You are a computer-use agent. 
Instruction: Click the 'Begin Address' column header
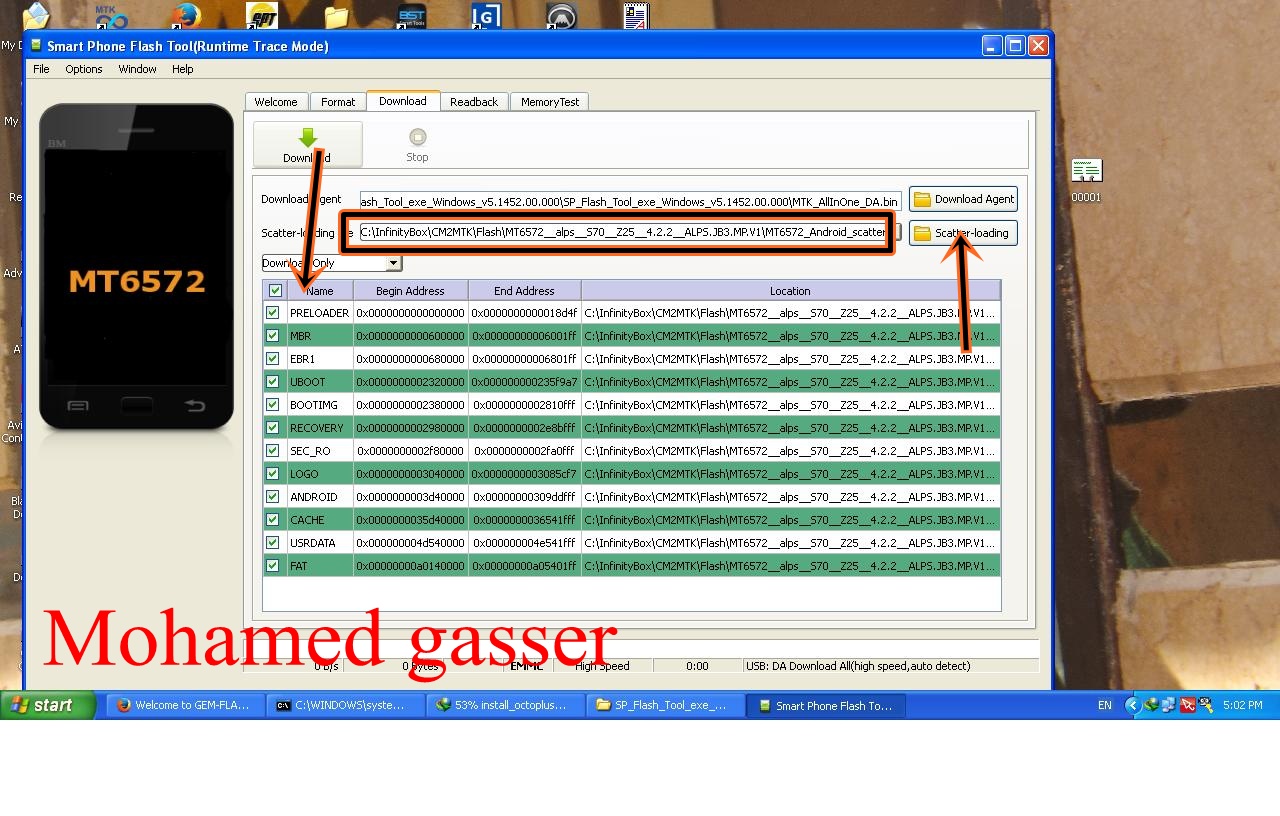tap(410, 291)
